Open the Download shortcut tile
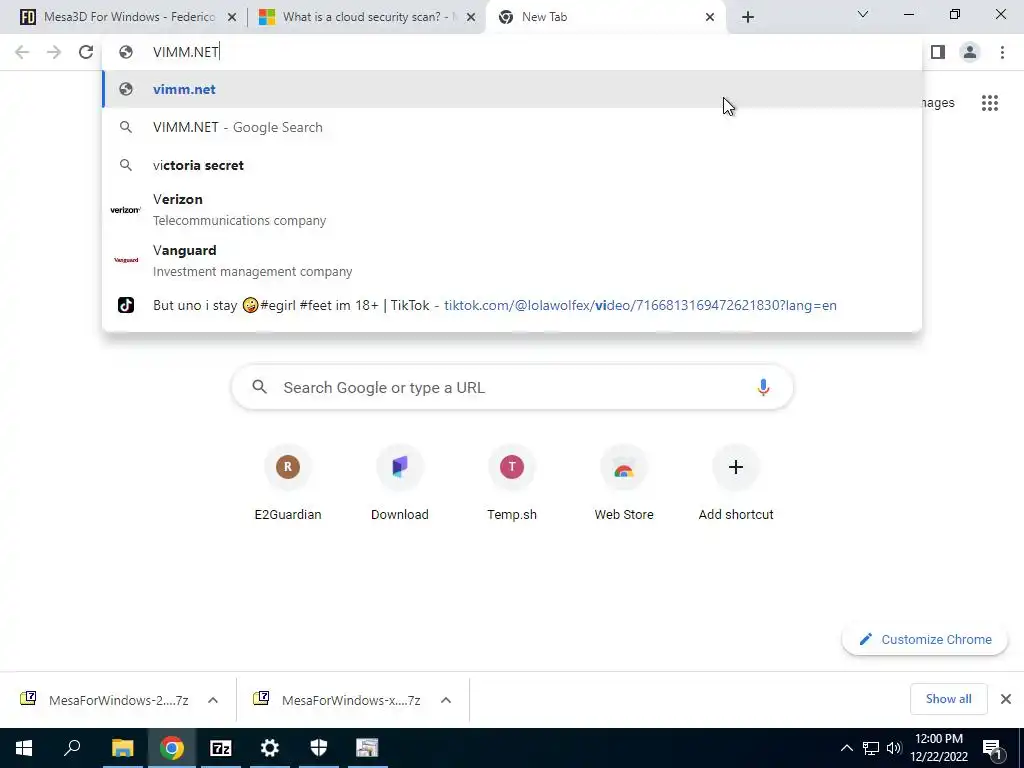1024x768 pixels. [x=400, y=483]
